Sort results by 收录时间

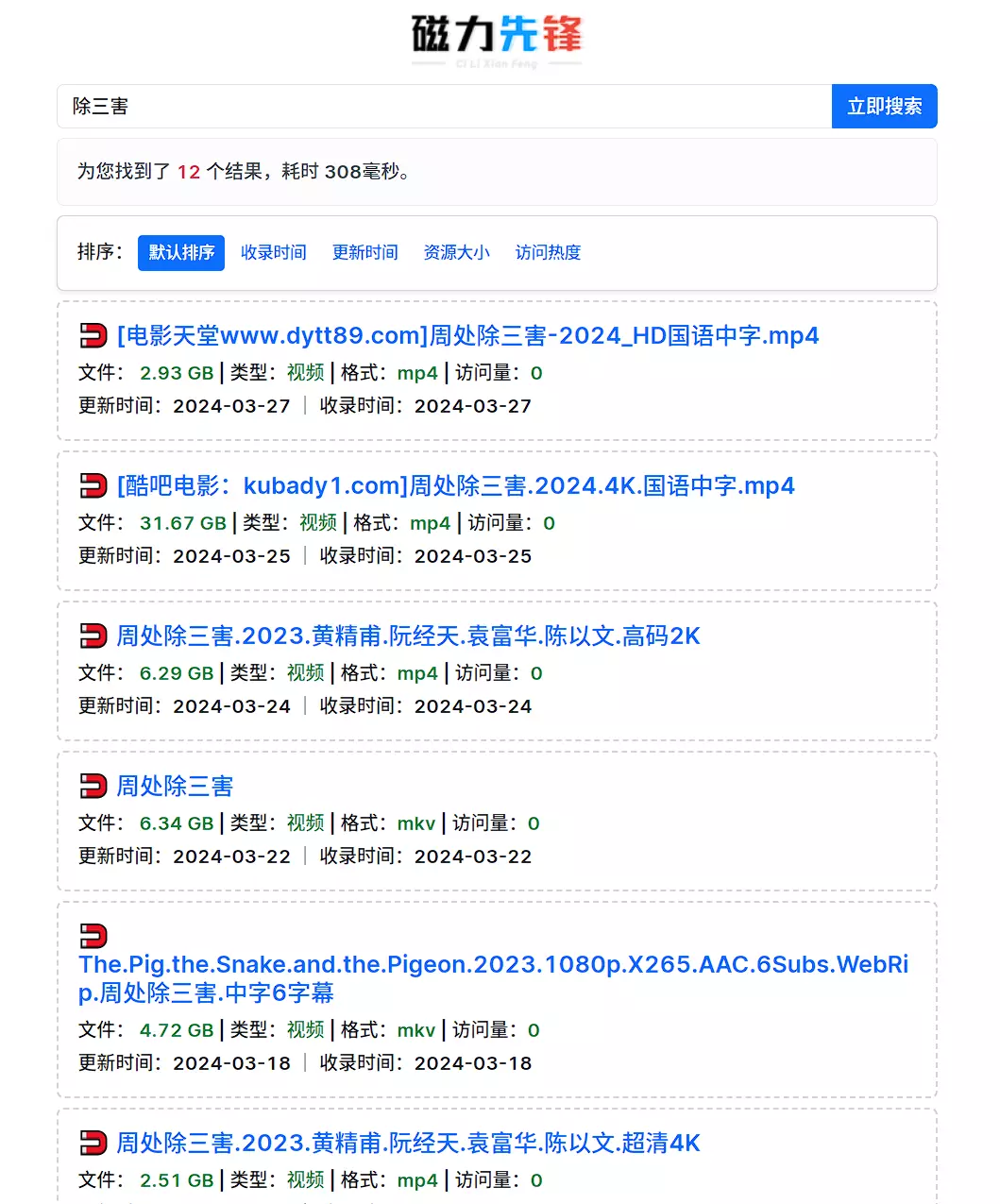tap(274, 253)
